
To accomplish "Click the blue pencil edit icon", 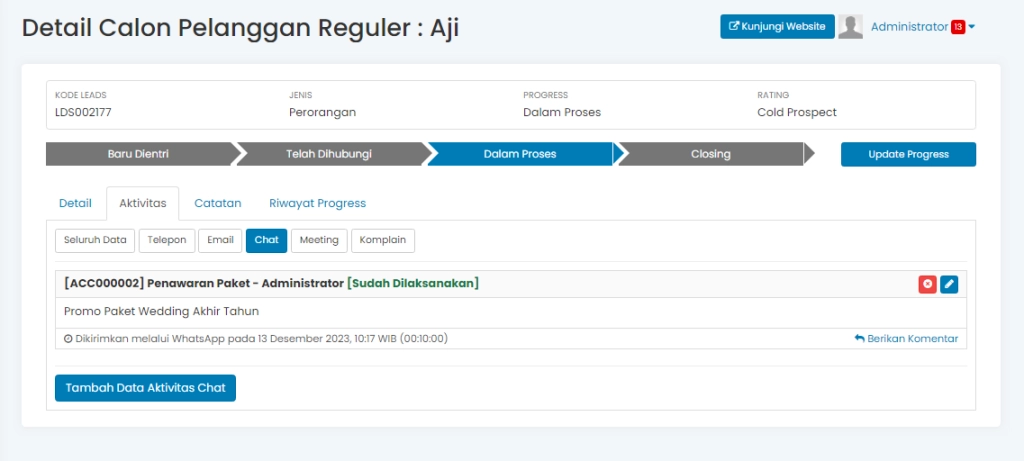I will (949, 284).
